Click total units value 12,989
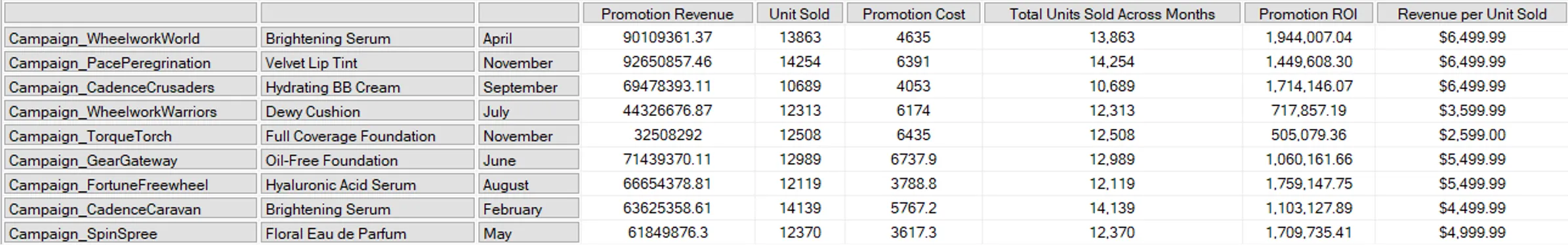1568x245 pixels. [1112, 159]
